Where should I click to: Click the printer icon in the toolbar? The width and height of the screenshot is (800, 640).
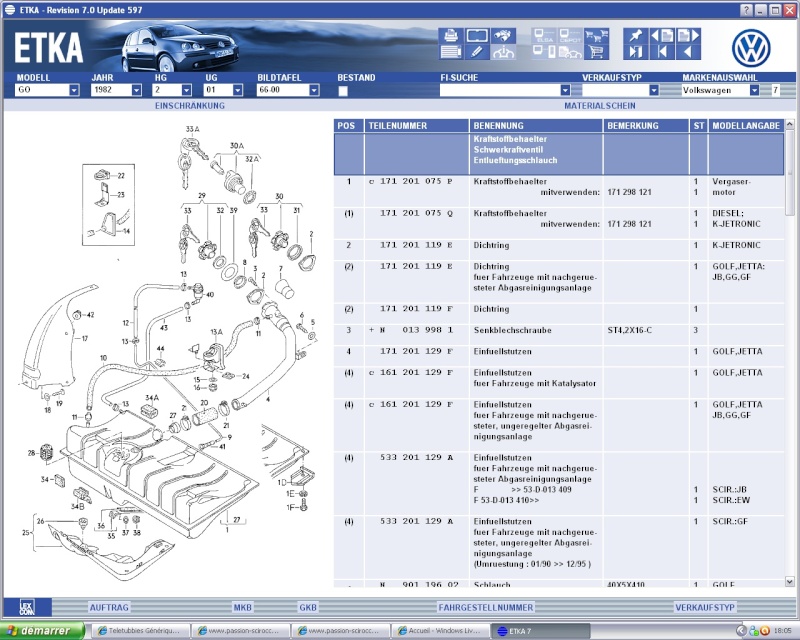click(451, 36)
